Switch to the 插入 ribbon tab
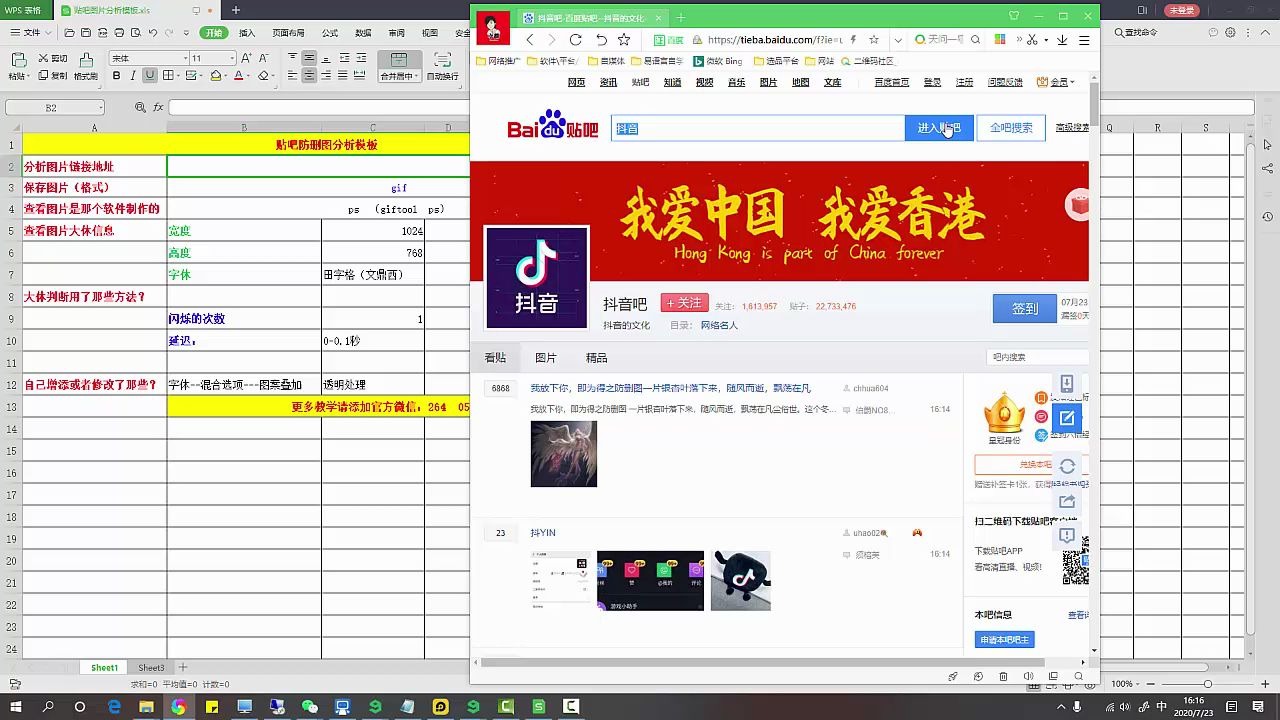Screen dimensions: 1280x720 tap(247, 33)
